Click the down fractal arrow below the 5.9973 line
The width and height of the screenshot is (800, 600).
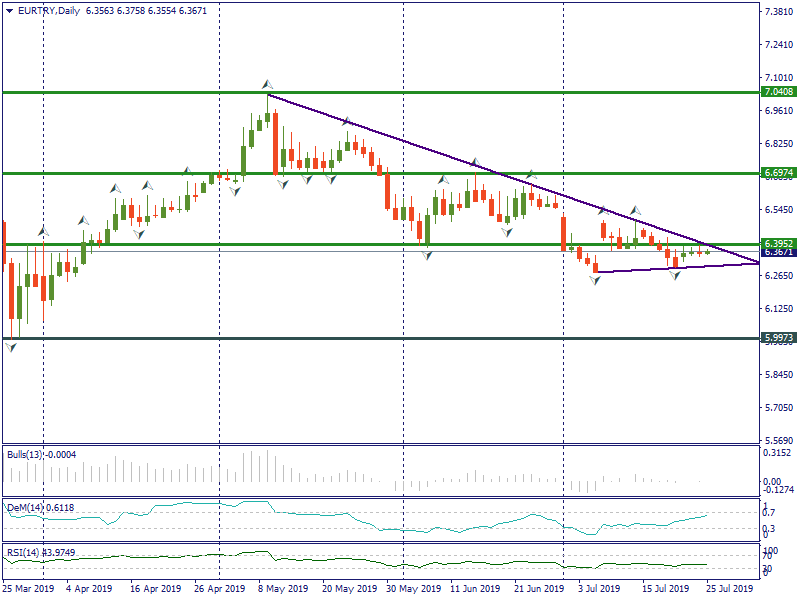click(11, 347)
